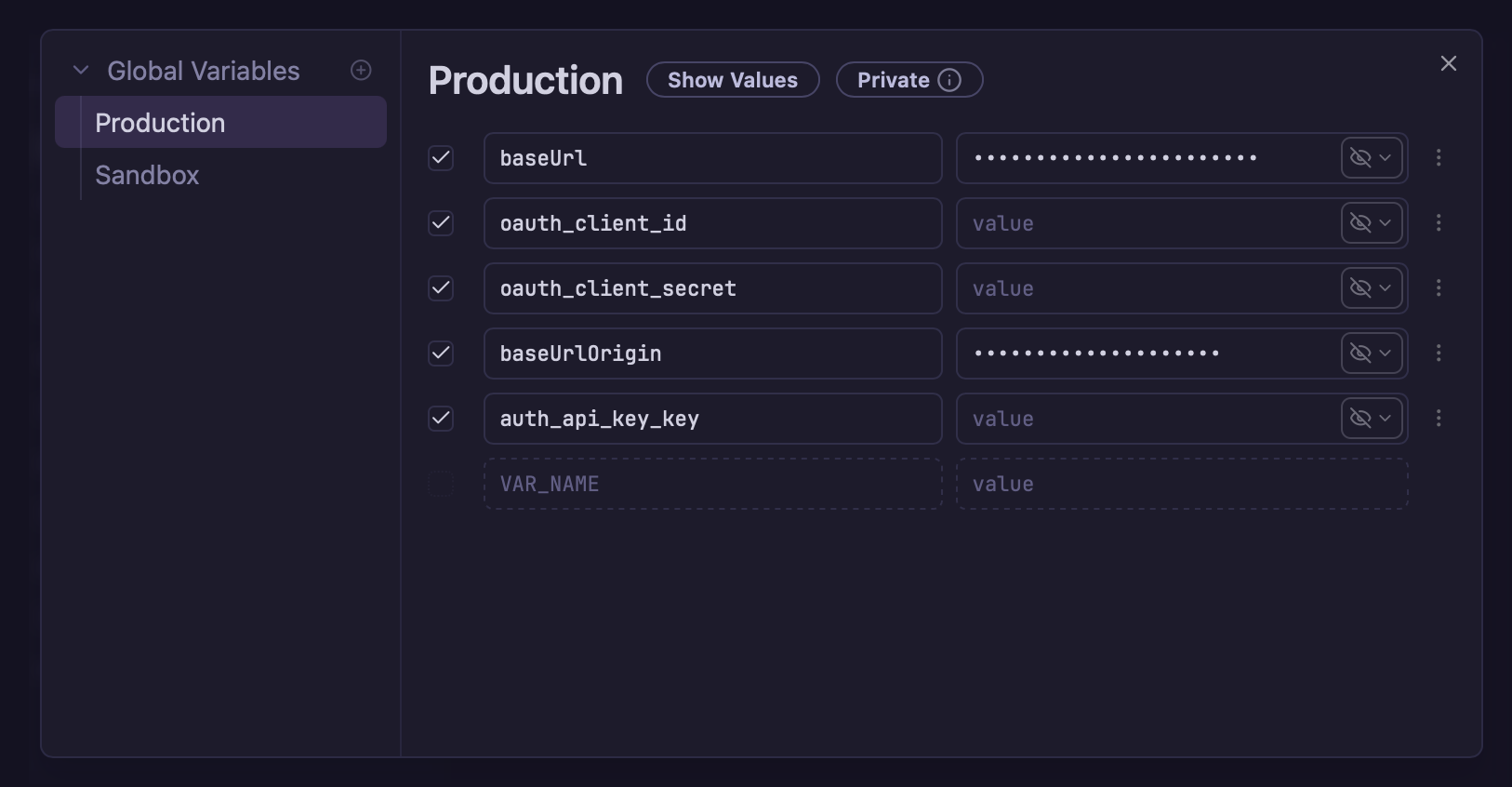The image size is (1512, 787).
Task: Open visibility dropdown for baseUrlOrigin value
Action: 1372,353
